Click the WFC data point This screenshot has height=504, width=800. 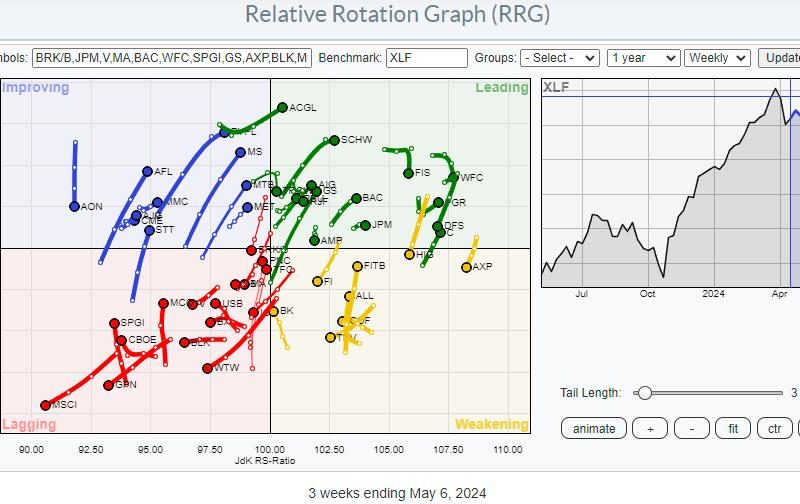point(453,178)
